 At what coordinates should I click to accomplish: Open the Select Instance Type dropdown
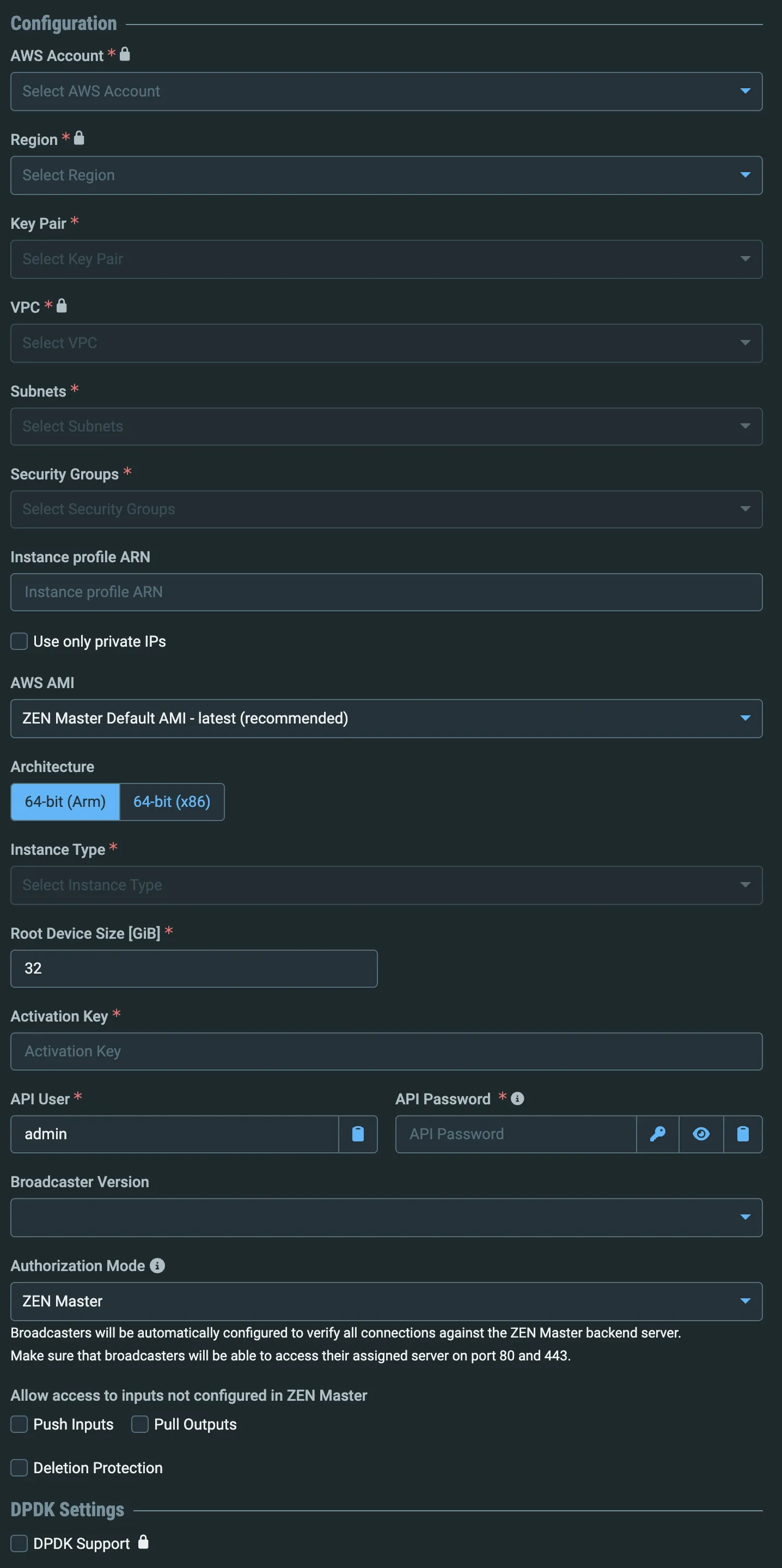387,885
